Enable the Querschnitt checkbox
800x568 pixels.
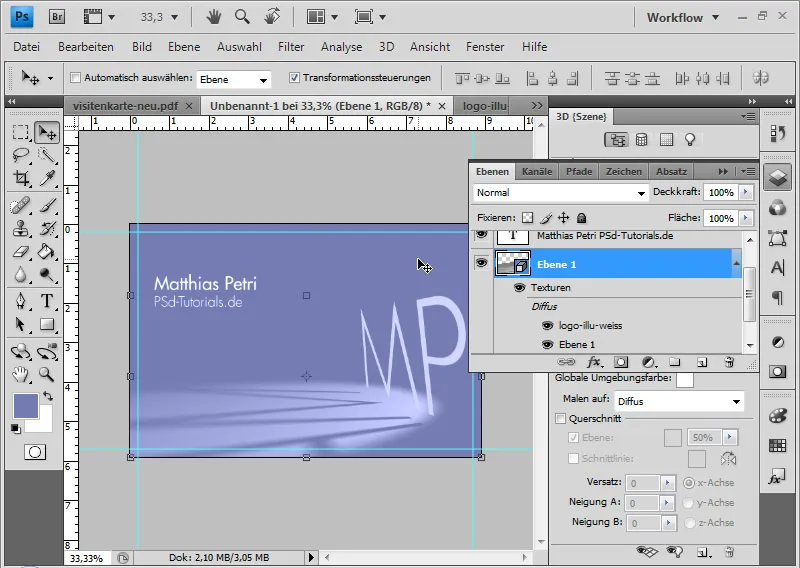pos(560,418)
